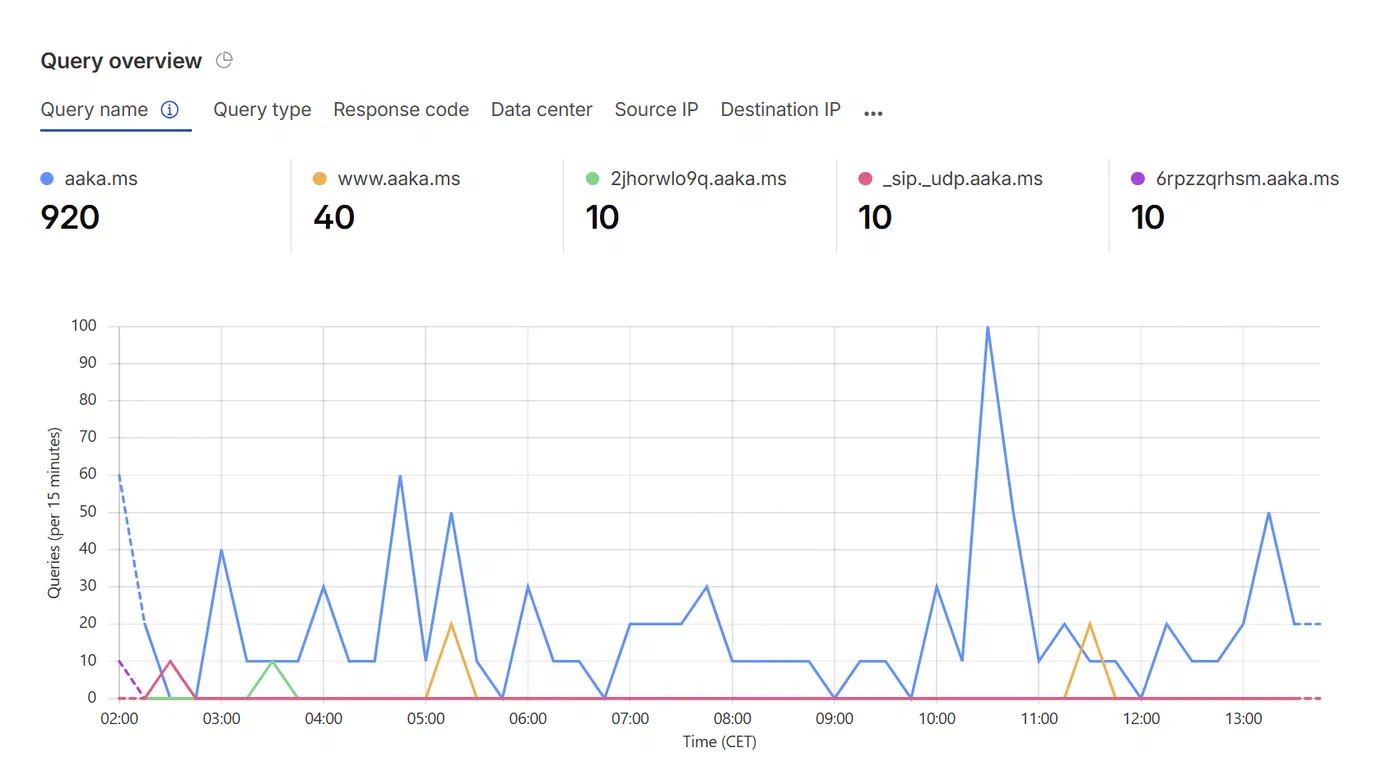Click the Query overview heading
Viewport: 1400px width, 771px height.
pos(121,61)
